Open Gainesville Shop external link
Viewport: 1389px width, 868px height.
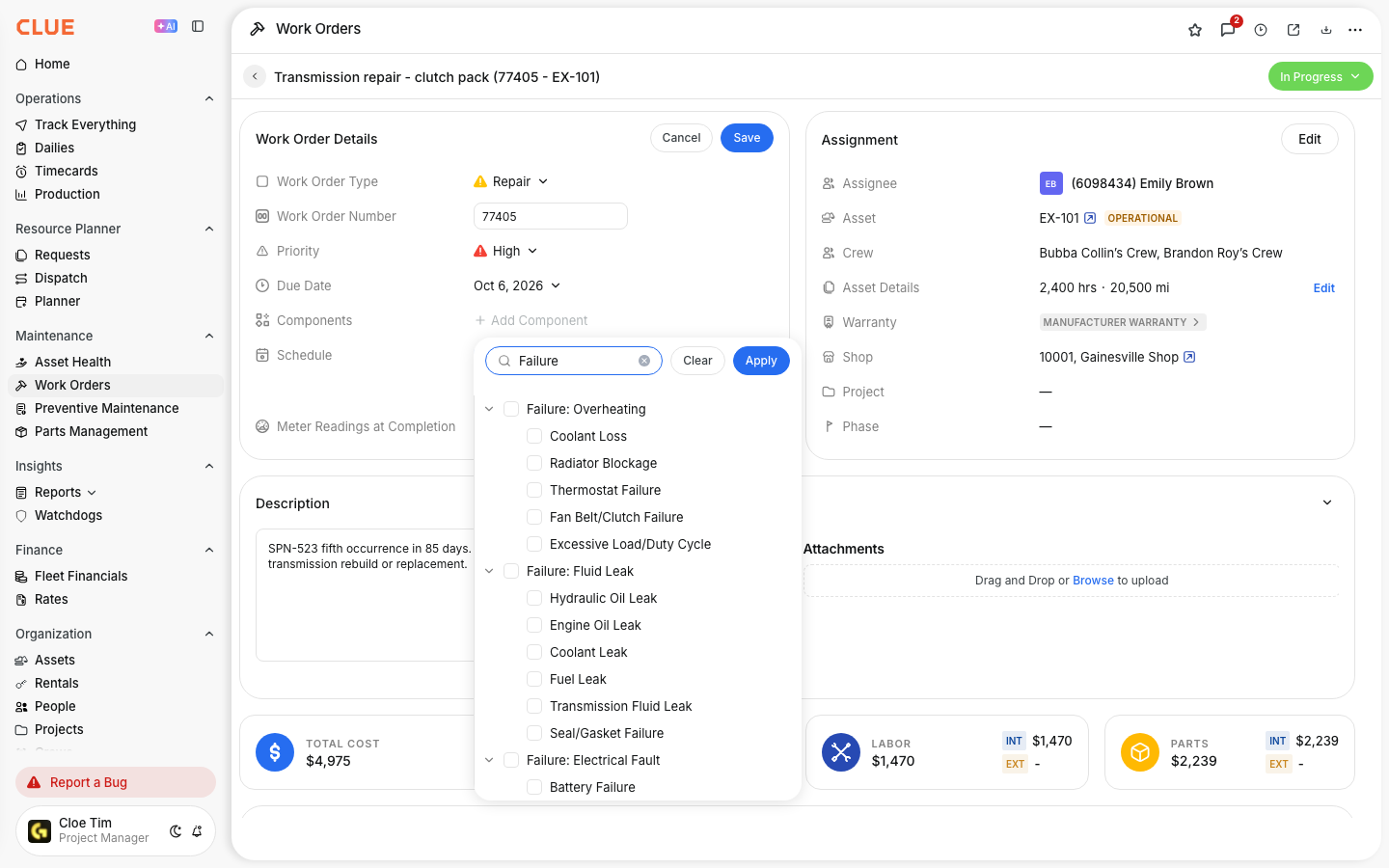[x=1189, y=357]
